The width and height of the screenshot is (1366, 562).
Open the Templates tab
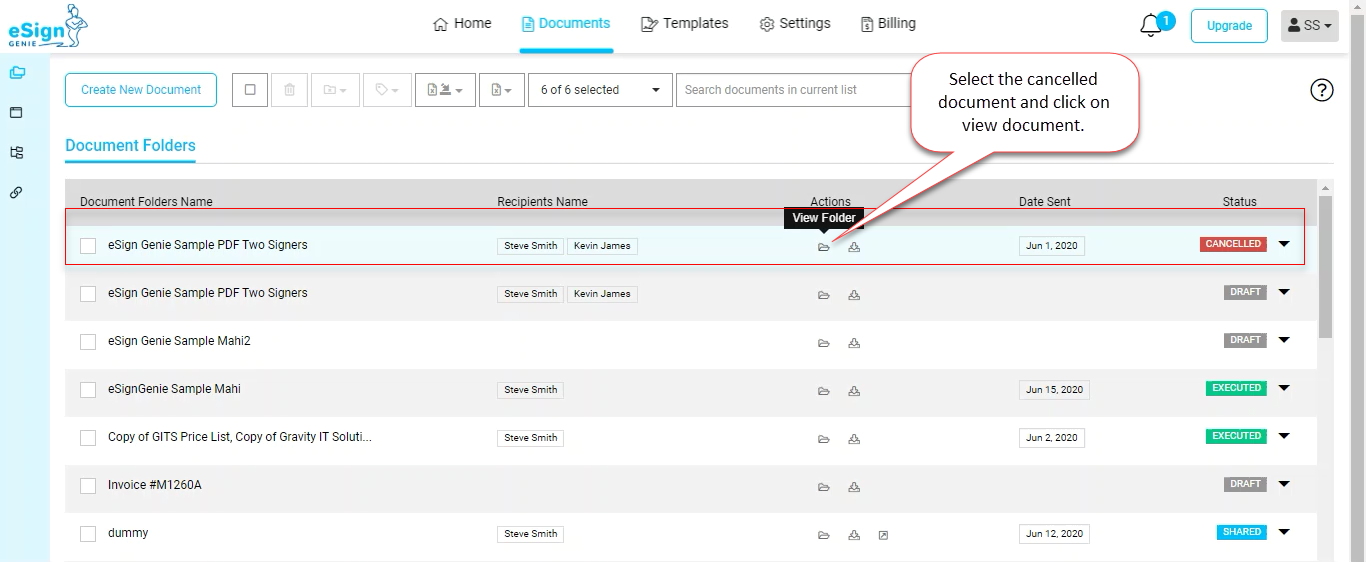(684, 23)
